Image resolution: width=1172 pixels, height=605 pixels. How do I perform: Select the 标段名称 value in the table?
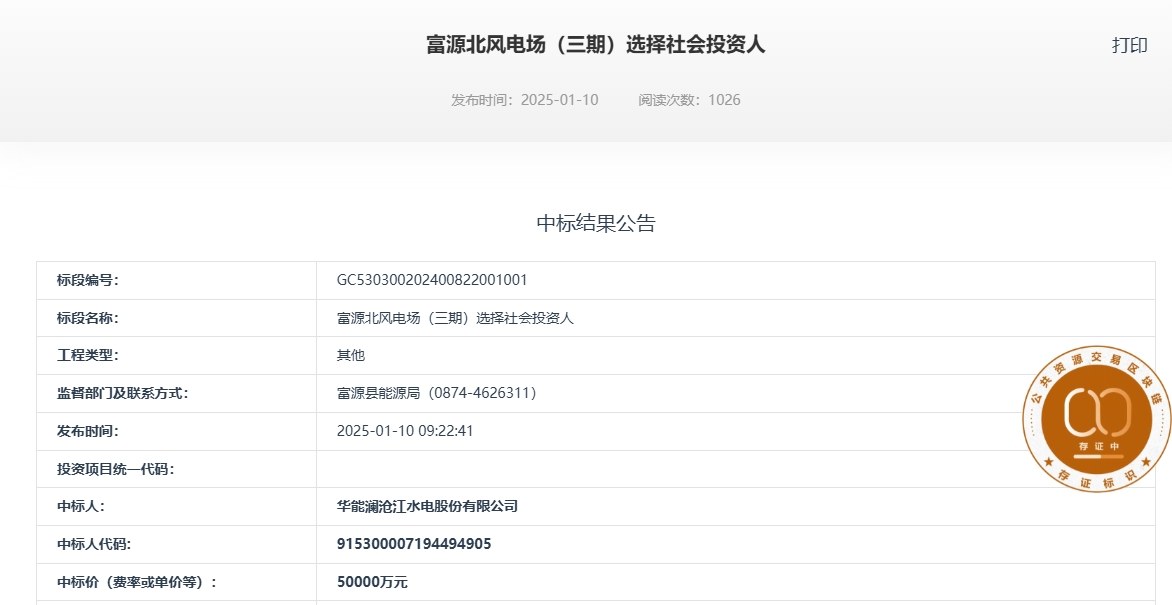[x=455, y=318]
